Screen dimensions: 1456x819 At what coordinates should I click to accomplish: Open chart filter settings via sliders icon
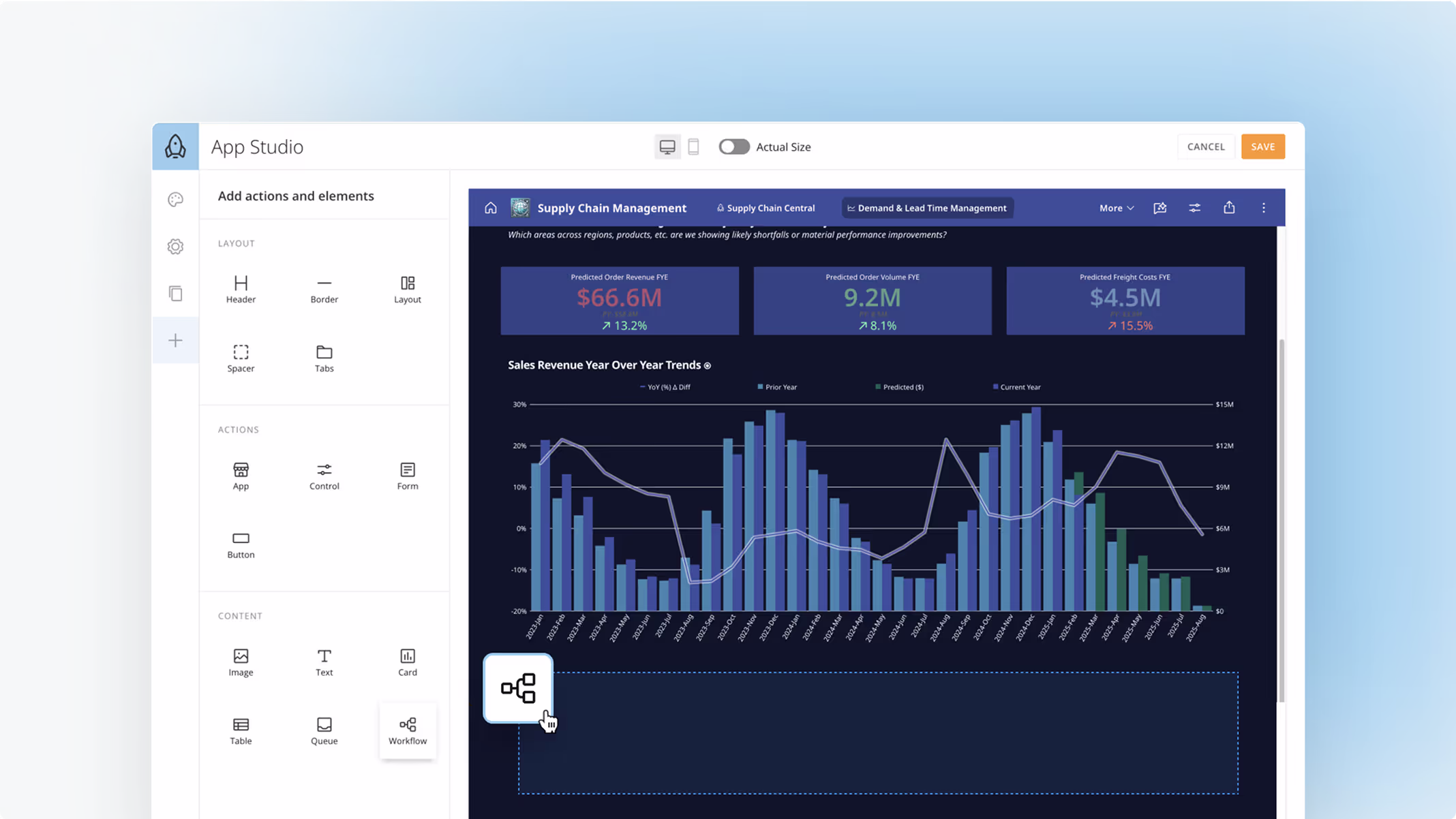click(x=1194, y=208)
